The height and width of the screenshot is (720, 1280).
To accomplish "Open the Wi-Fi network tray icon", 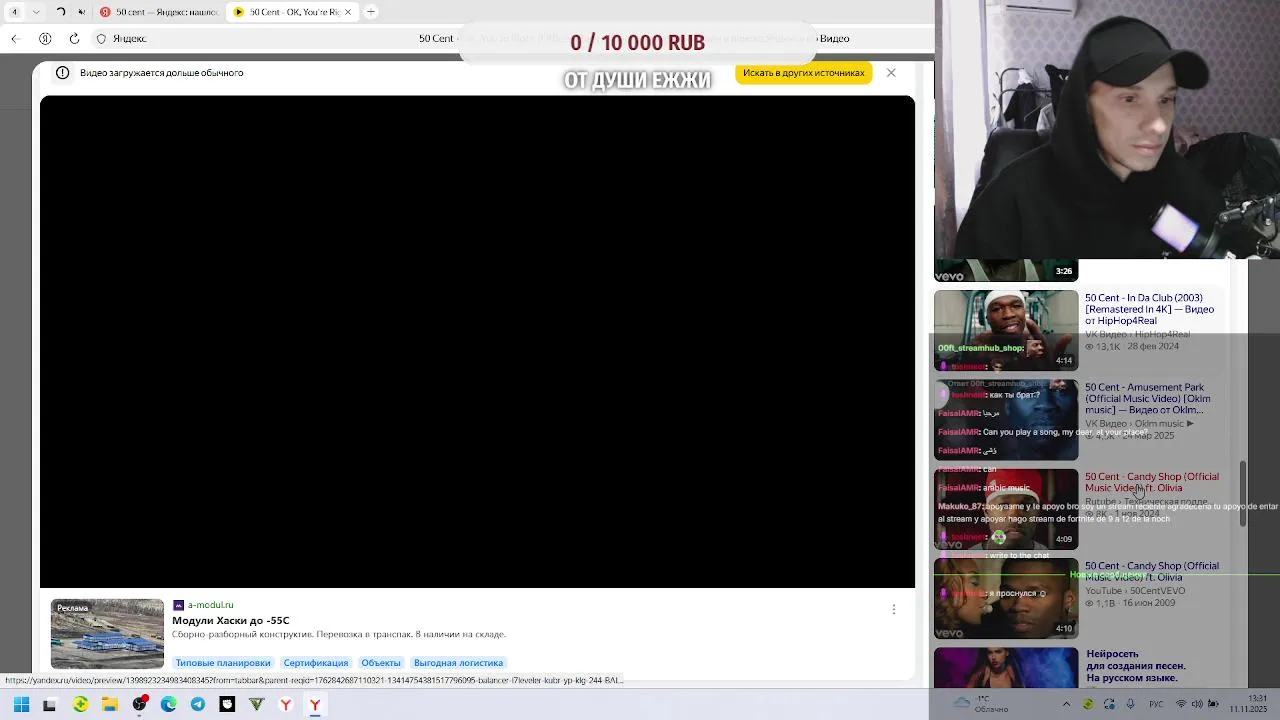I will [x=1180, y=704].
